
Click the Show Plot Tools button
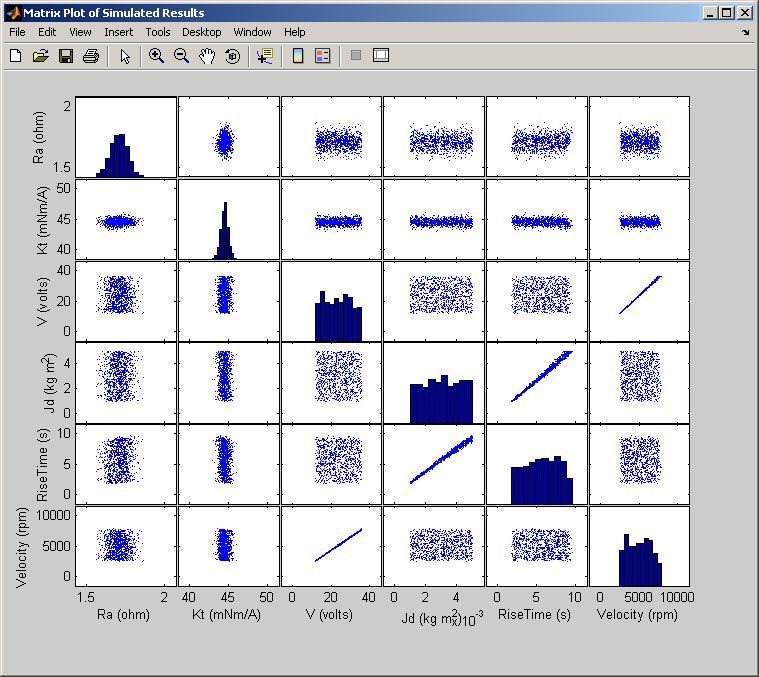tap(380, 56)
